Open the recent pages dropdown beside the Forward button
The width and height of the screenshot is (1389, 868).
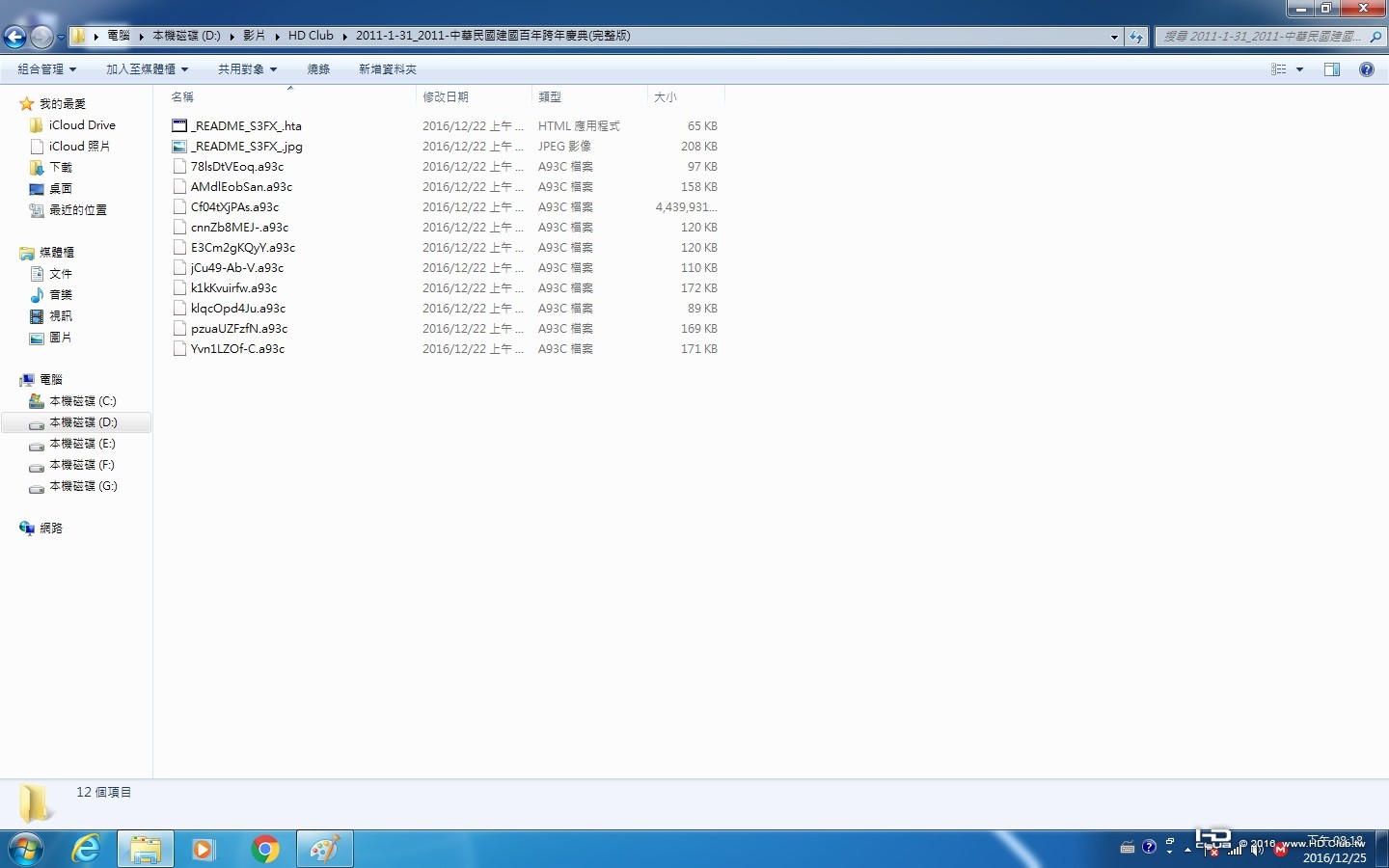[61, 38]
